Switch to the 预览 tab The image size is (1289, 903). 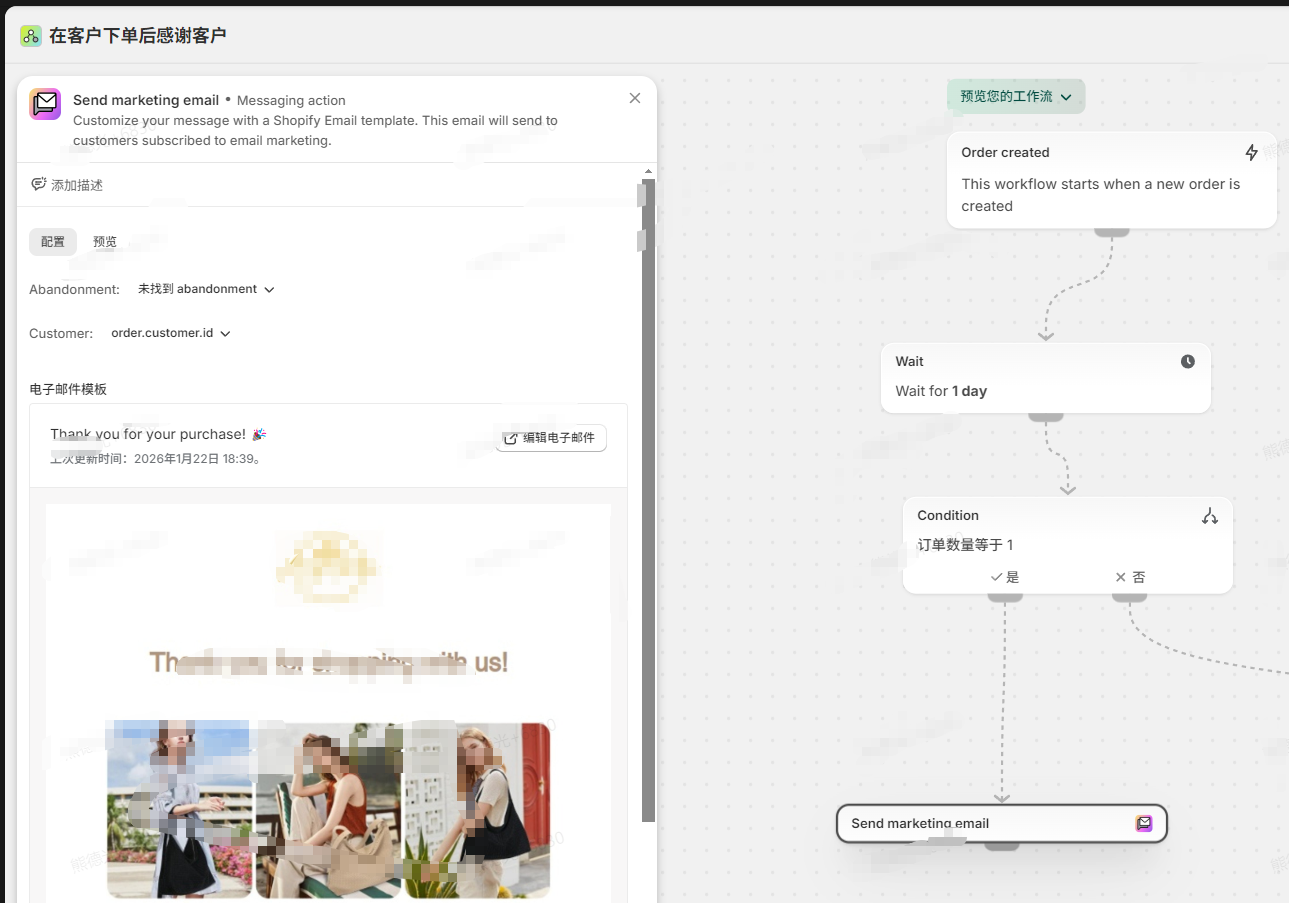click(x=105, y=242)
